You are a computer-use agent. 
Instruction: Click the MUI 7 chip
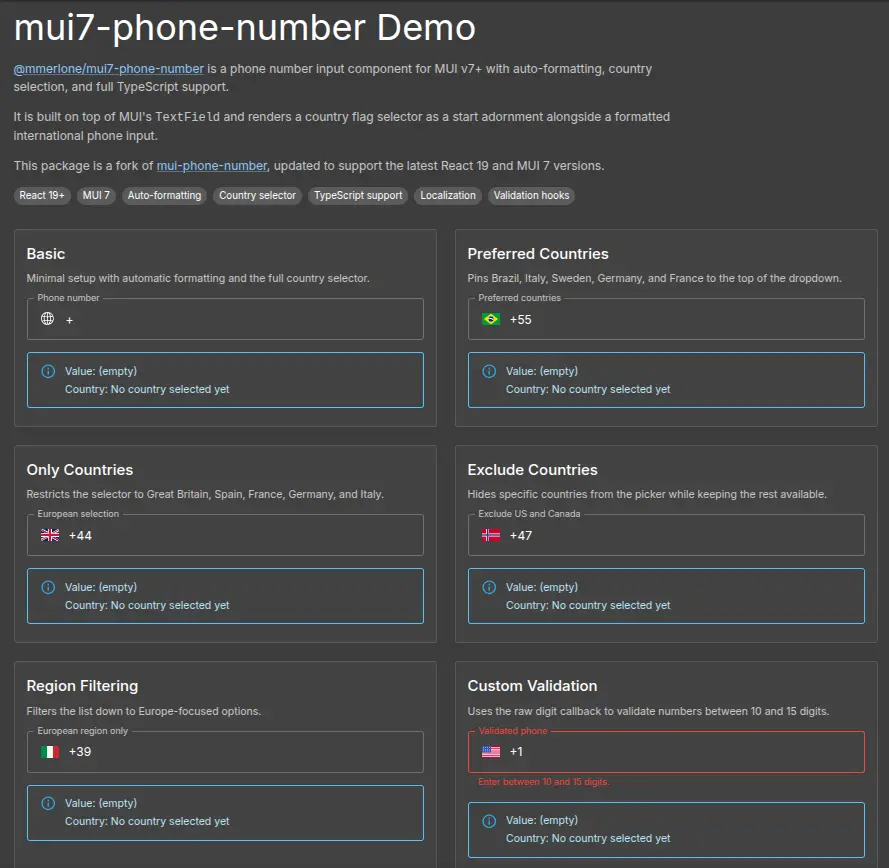96,196
